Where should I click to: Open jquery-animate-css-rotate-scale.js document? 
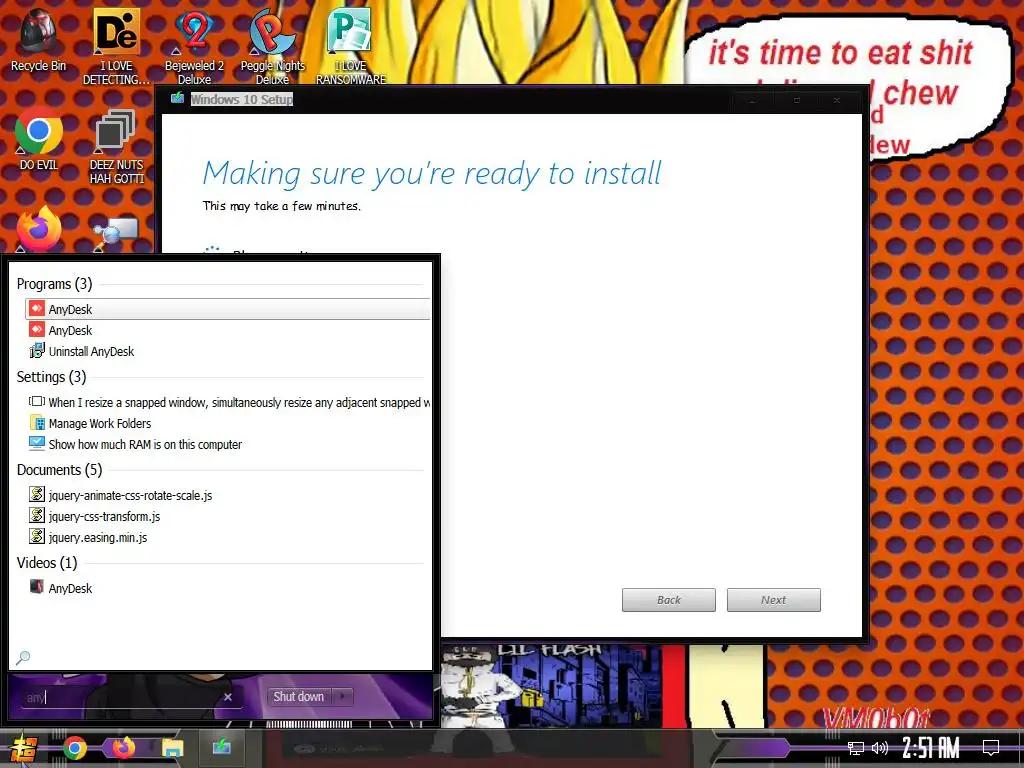pyautogui.click(x=227, y=495)
